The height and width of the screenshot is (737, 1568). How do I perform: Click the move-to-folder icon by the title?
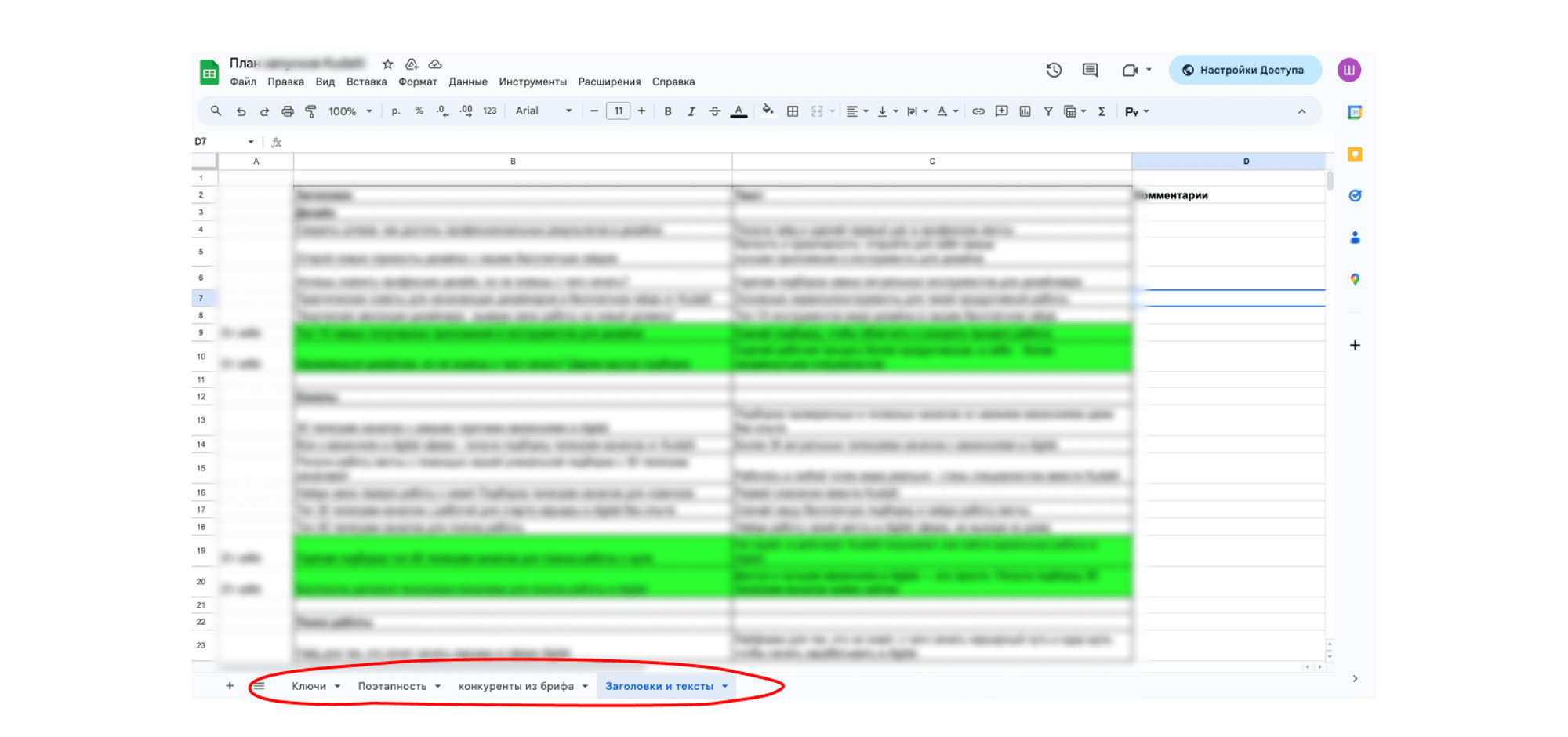(411, 64)
